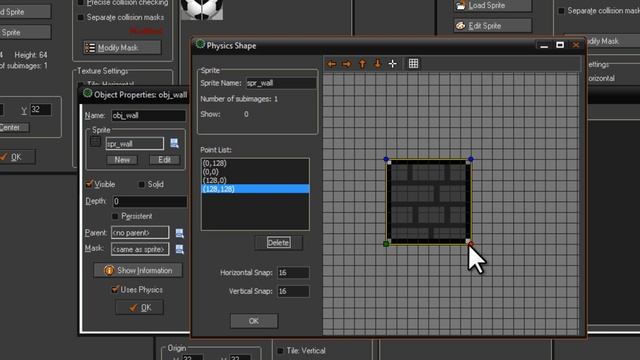This screenshot has height=360, width=640.
Task: Toggle Separate collision masks checkbox in right window
Action: pos(561,11)
